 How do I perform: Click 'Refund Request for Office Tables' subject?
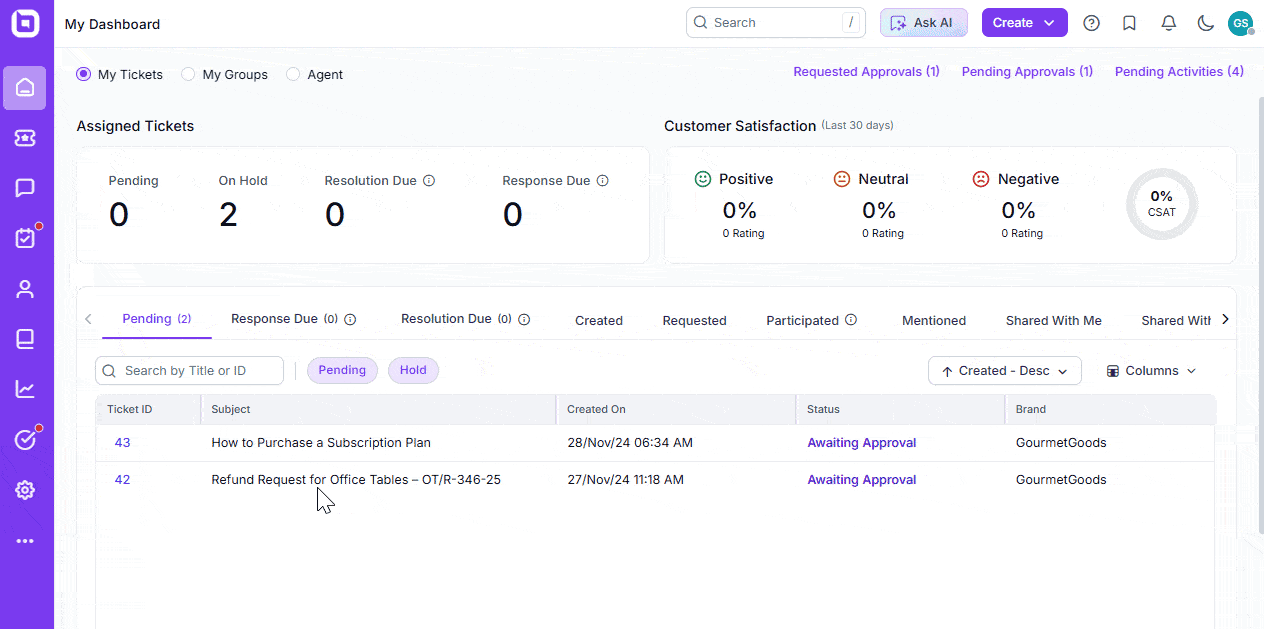[x=356, y=480]
